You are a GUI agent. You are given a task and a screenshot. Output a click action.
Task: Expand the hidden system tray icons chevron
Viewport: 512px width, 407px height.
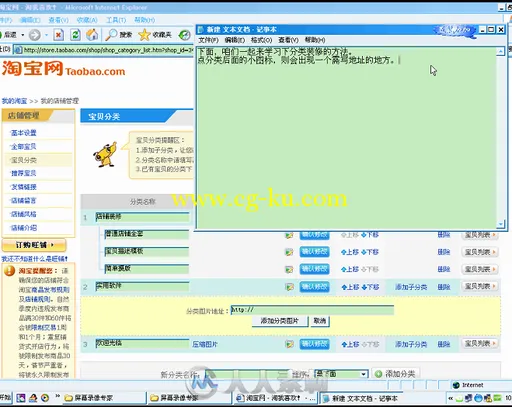[450, 398]
